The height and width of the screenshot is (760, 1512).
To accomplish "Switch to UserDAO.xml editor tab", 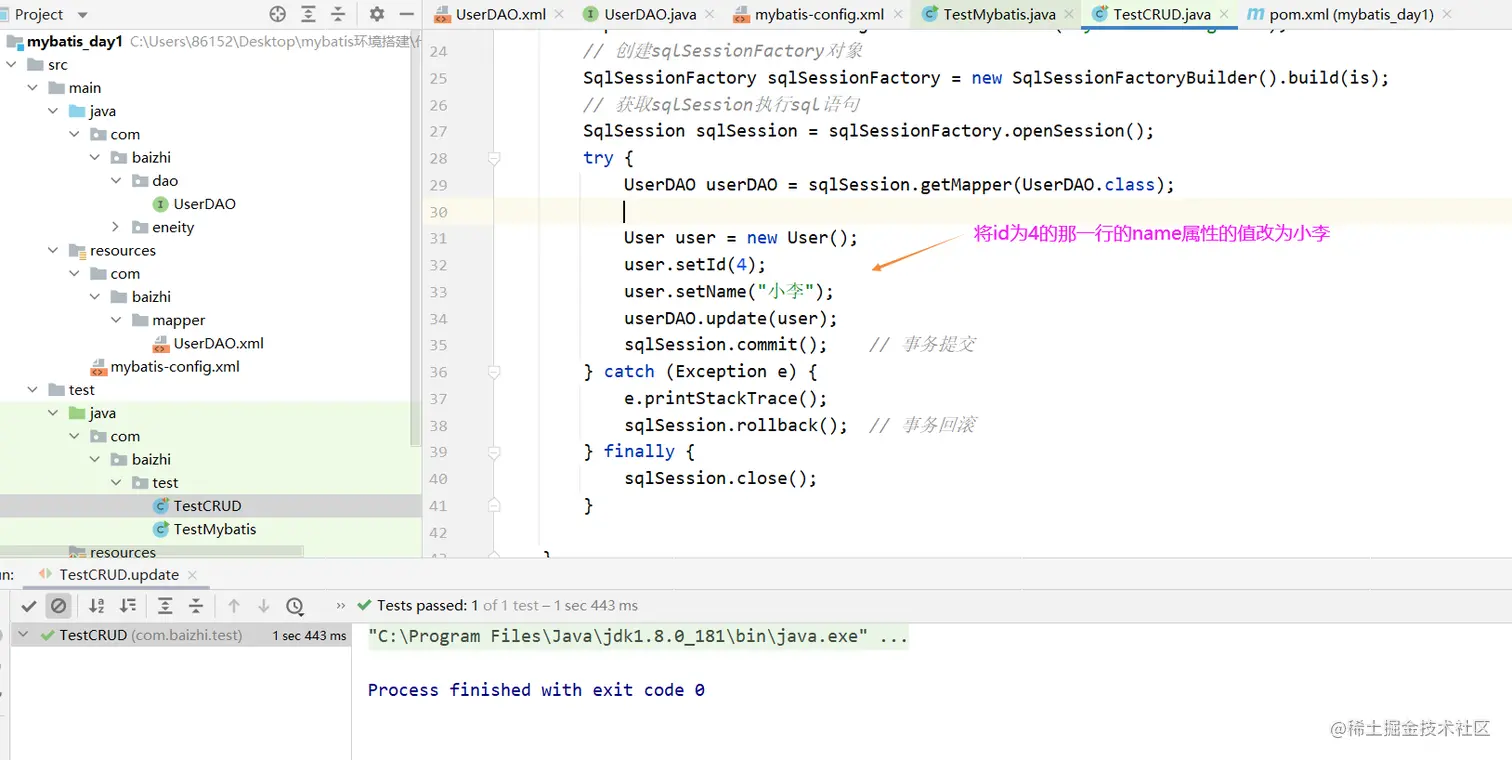I will tap(501, 14).
